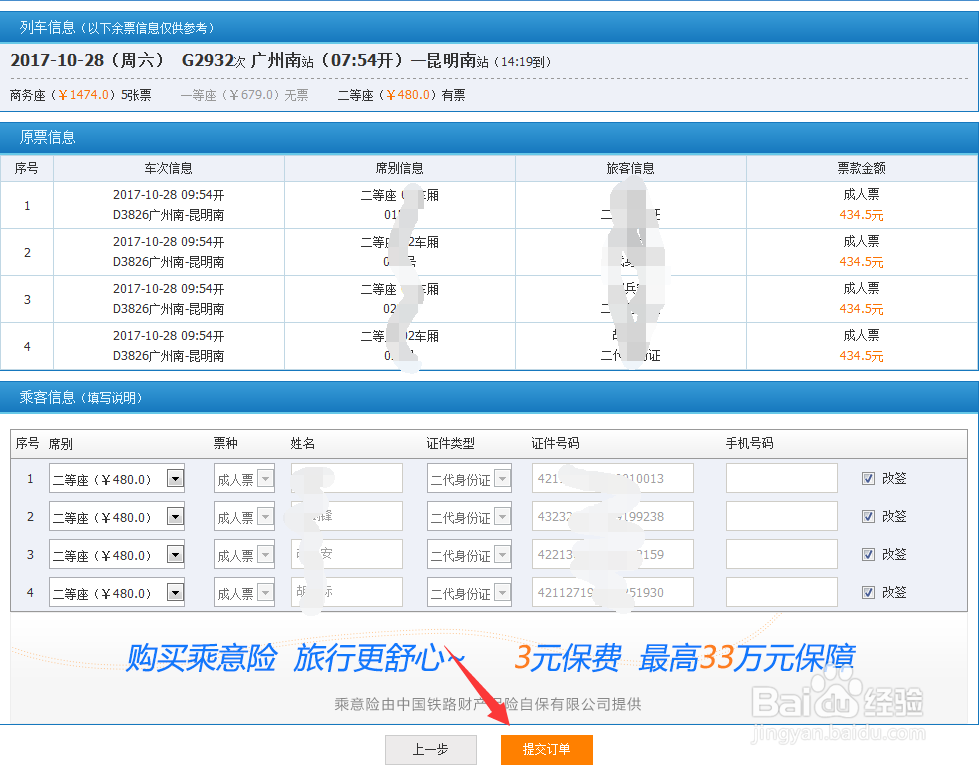Click name field for passenger 4
979x766 pixels.
pos(347,592)
